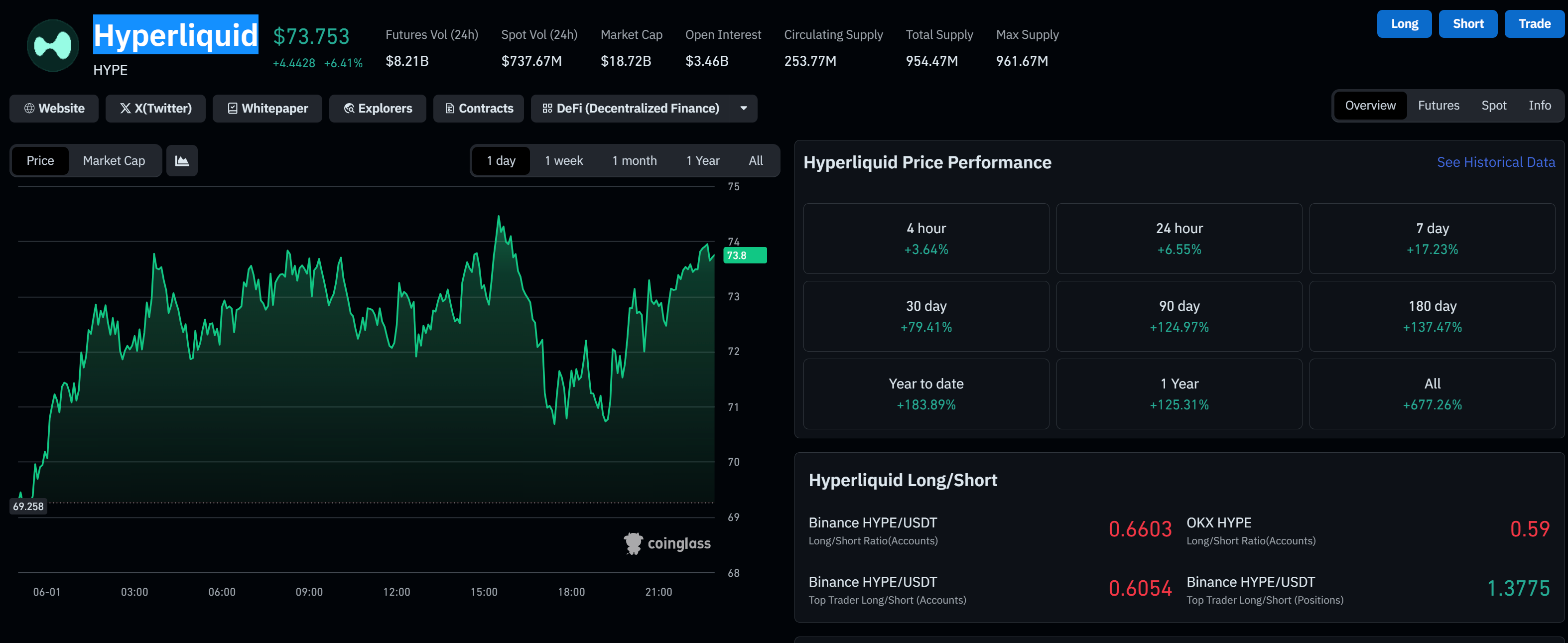
Task: Click the Circulating Supply value 253.77M
Action: (x=810, y=61)
